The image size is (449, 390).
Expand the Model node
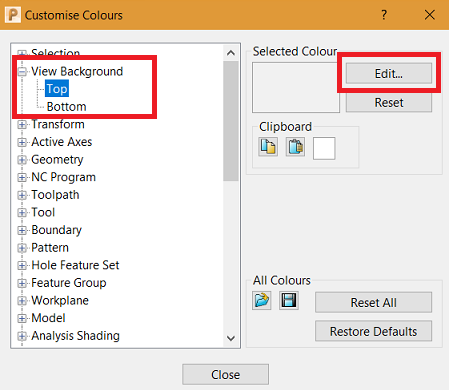click(x=22, y=319)
